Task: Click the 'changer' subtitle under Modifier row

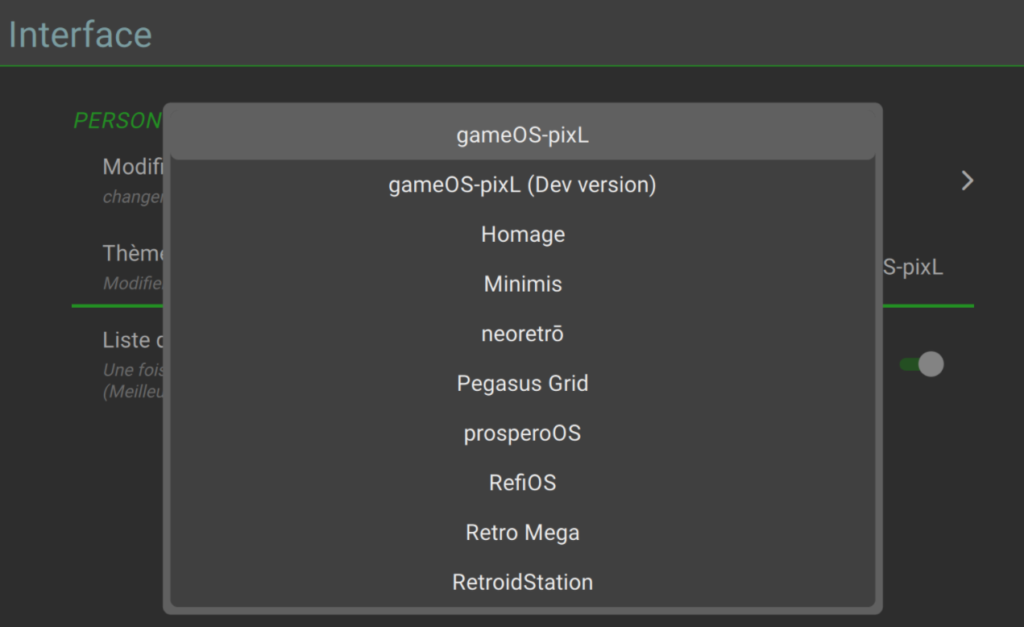Action: (x=133, y=197)
